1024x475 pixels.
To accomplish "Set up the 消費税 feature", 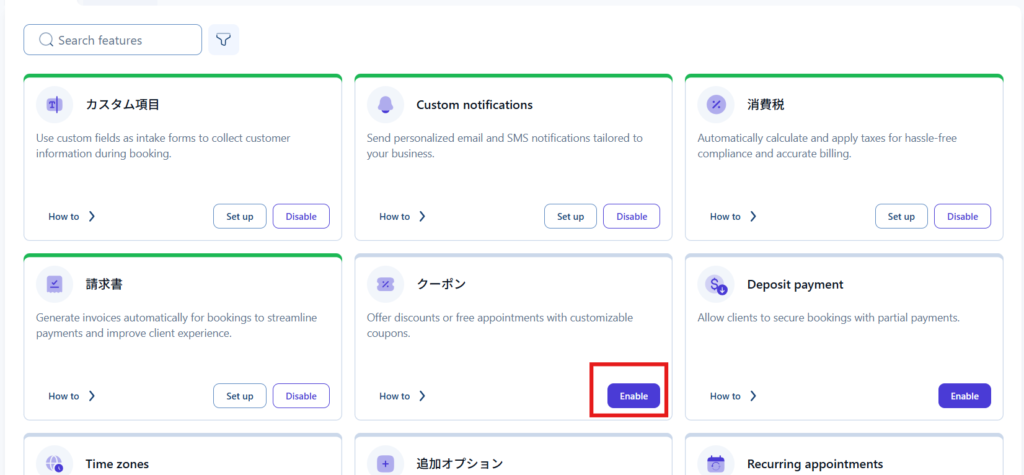I will click(901, 216).
